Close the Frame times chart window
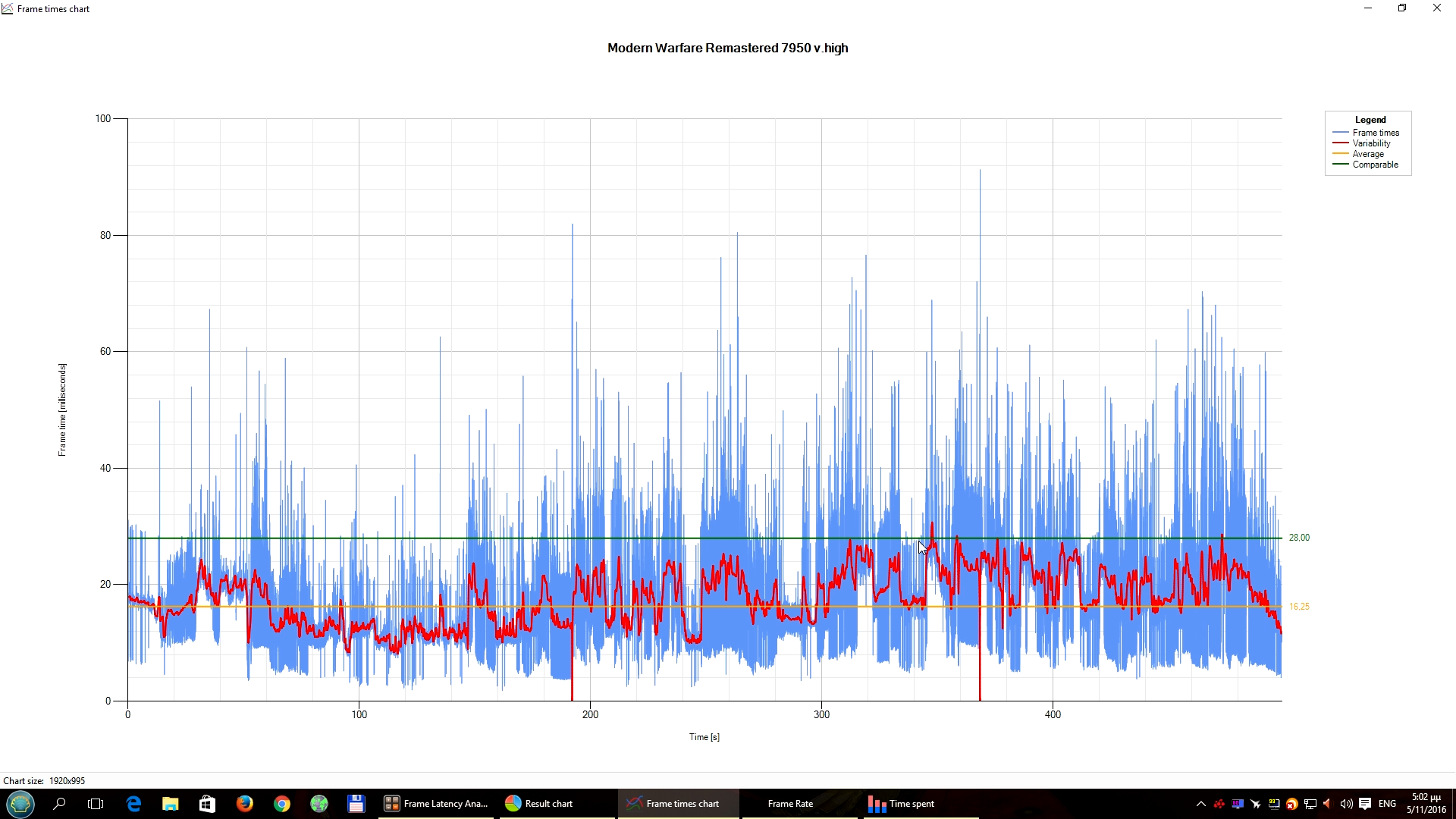Image resolution: width=1456 pixels, height=819 pixels. coord(1437,8)
